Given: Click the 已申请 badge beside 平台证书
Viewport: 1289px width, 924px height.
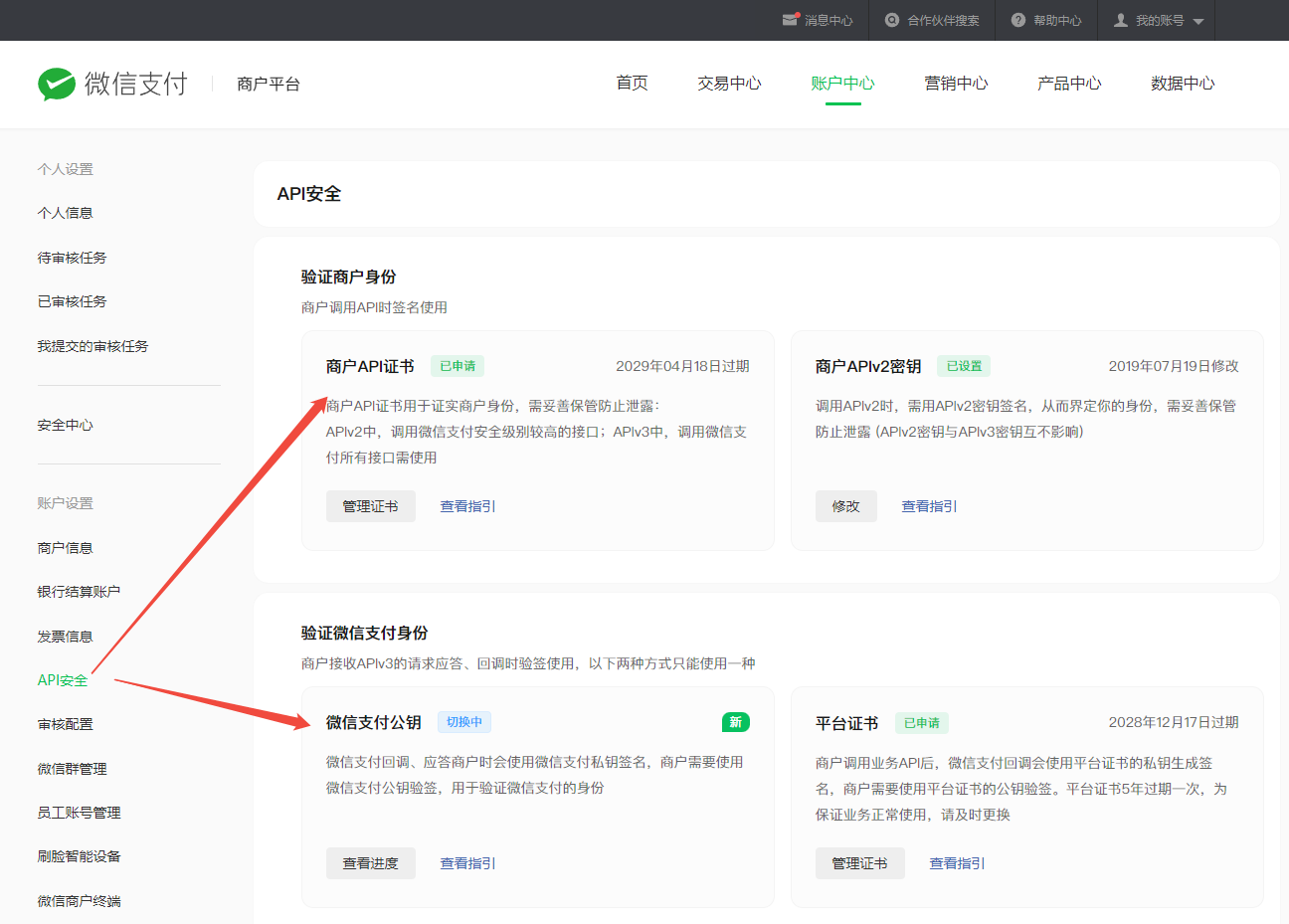Looking at the screenshot, I should point(922,723).
